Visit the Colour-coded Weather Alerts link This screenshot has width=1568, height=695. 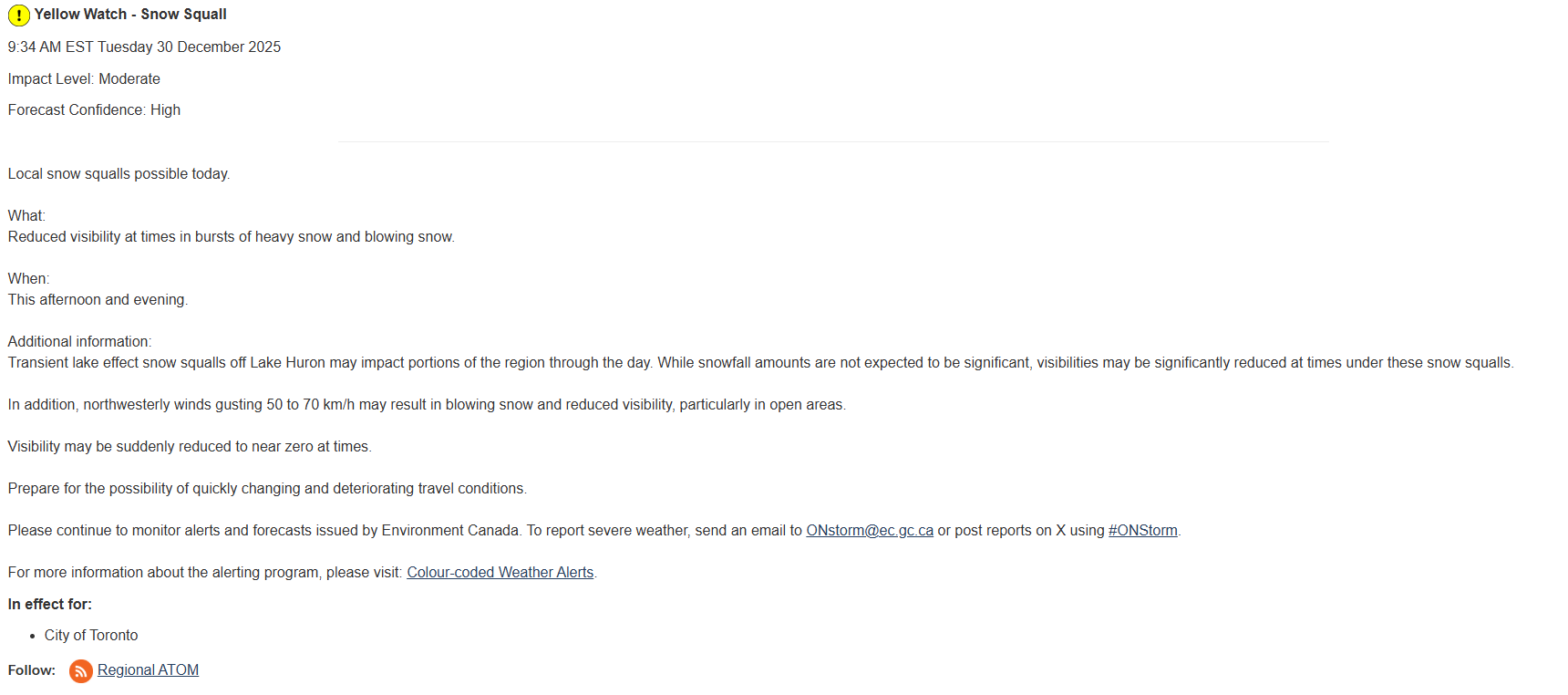click(x=500, y=573)
